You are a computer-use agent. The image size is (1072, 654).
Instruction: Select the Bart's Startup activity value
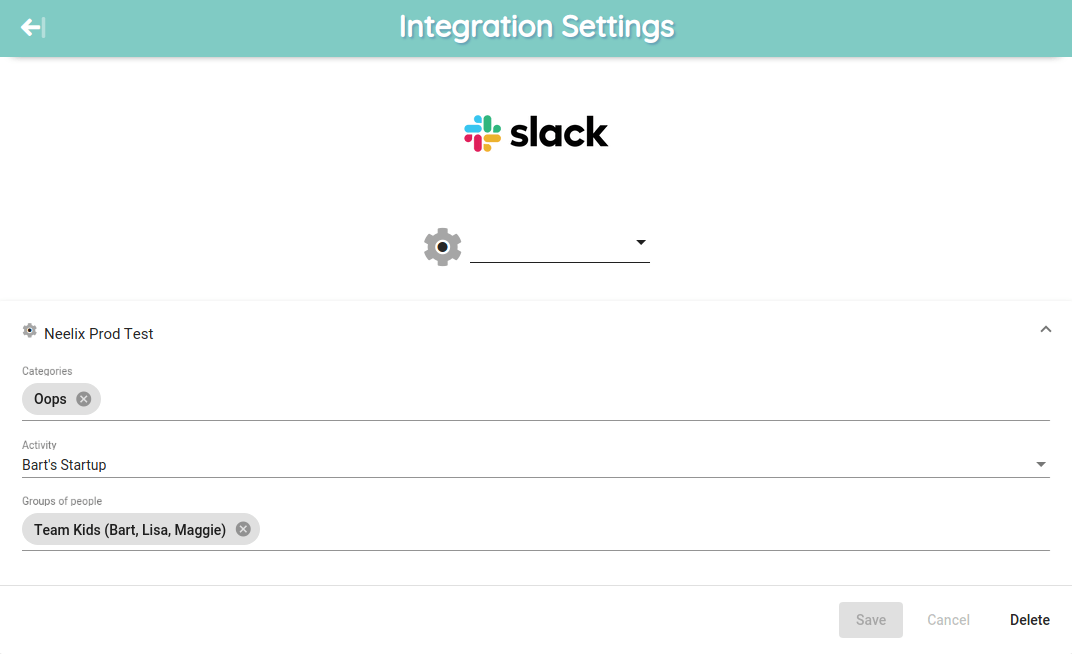64,465
